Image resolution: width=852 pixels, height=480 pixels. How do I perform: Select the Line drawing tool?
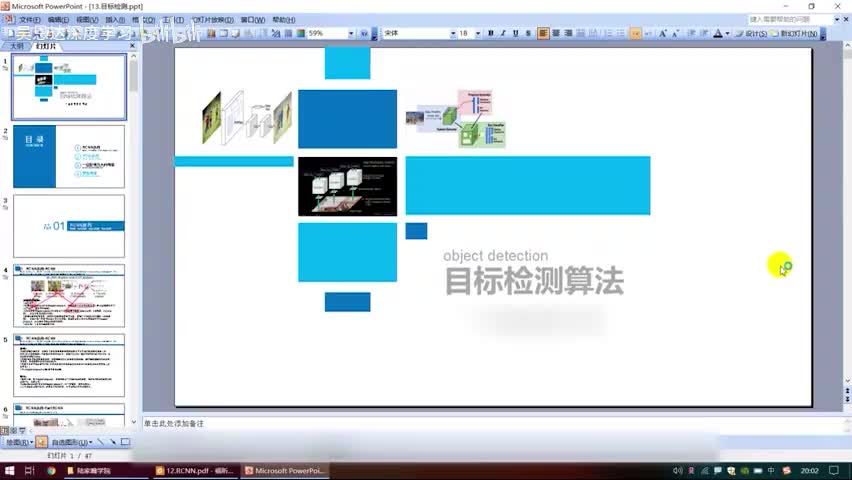click(101, 442)
